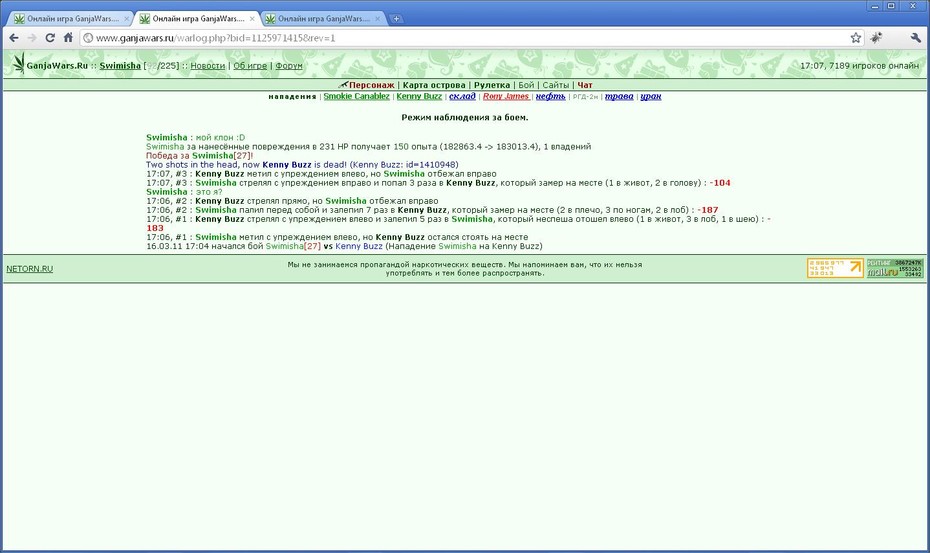Open the Рулетка menu item
The image size is (930, 553).
[492, 85]
